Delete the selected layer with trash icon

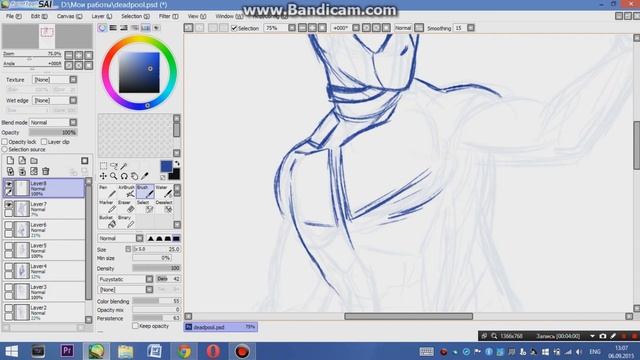[x=46, y=171]
